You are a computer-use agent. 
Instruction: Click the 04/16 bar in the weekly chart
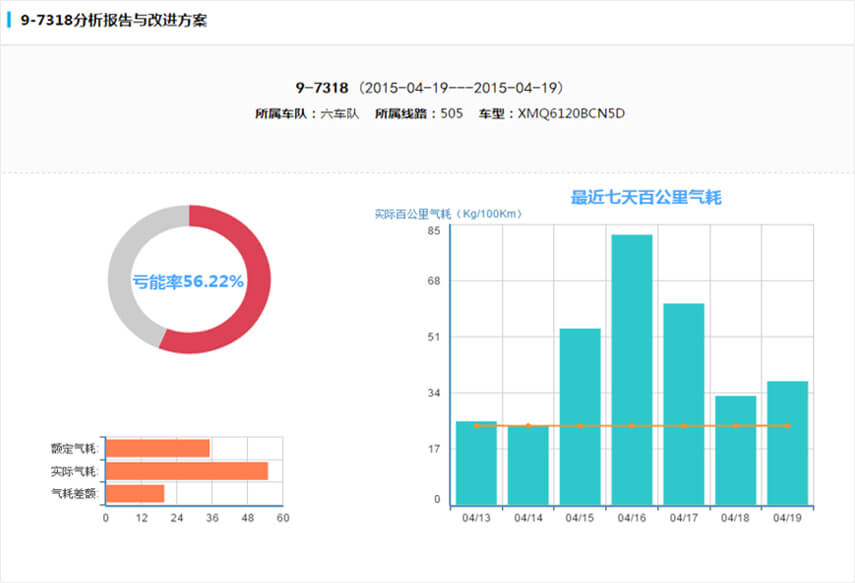click(631, 370)
